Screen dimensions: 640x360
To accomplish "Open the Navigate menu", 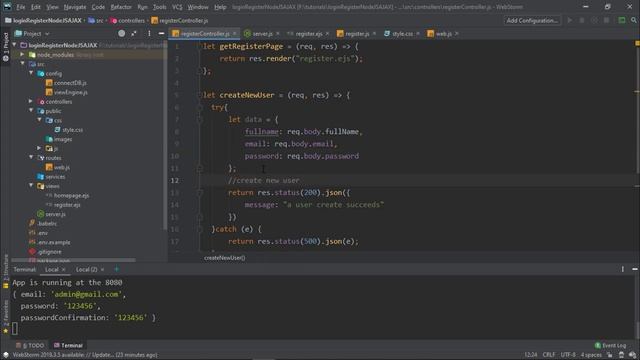I will coord(75,7).
